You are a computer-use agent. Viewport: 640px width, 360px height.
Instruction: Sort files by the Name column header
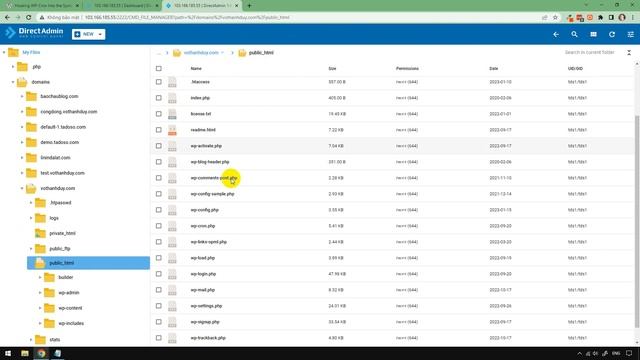pyautogui.click(x=196, y=69)
